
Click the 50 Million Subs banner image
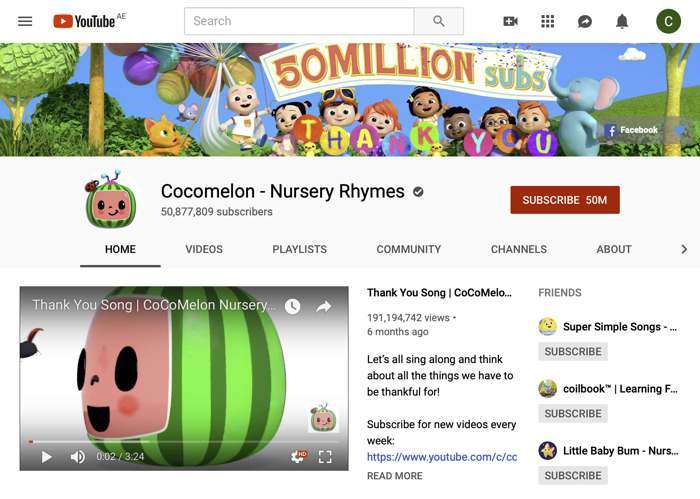tap(350, 100)
